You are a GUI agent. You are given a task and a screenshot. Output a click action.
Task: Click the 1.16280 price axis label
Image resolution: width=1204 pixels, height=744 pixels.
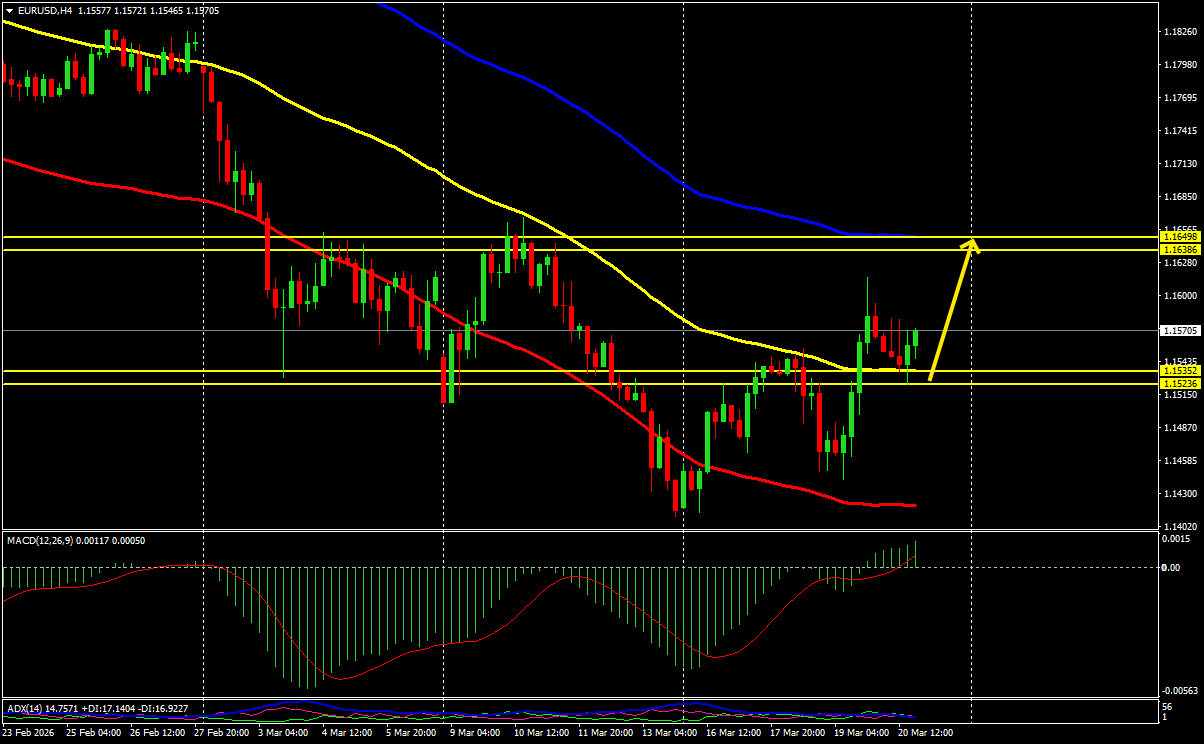(x=1181, y=263)
